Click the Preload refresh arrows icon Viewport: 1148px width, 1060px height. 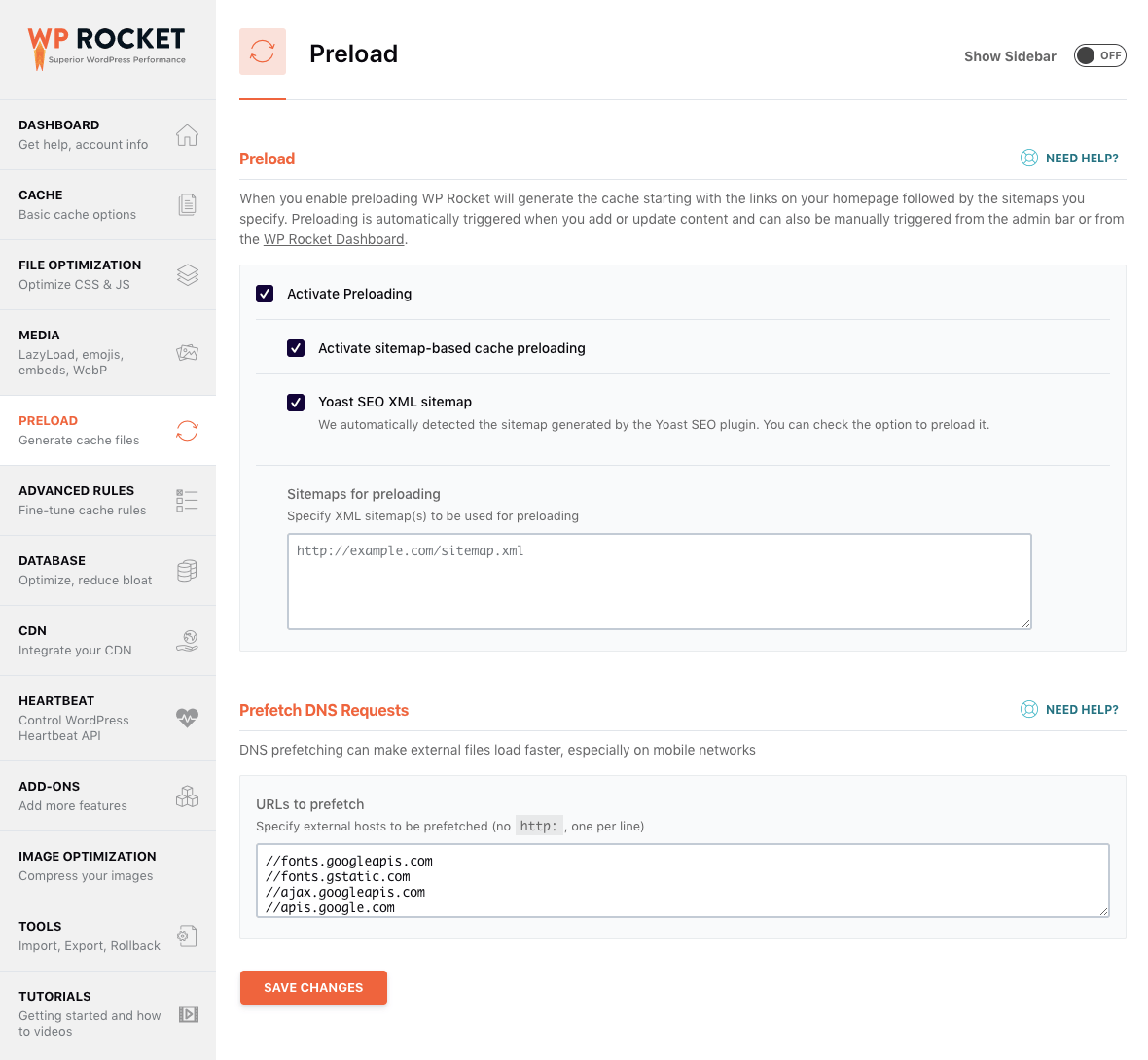coord(187,431)
